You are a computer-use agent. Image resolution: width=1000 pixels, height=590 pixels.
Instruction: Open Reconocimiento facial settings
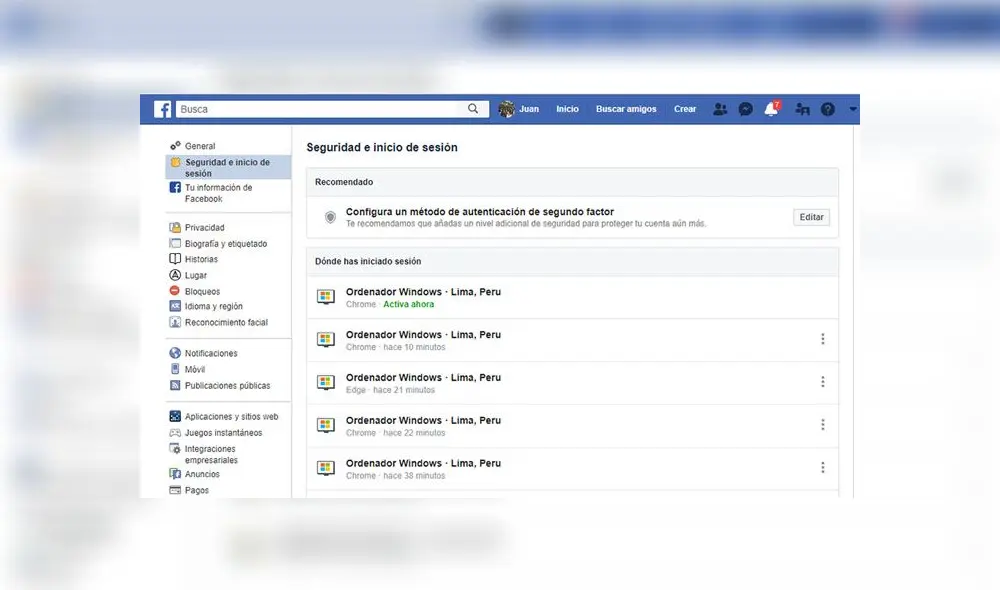coord(177,322)
